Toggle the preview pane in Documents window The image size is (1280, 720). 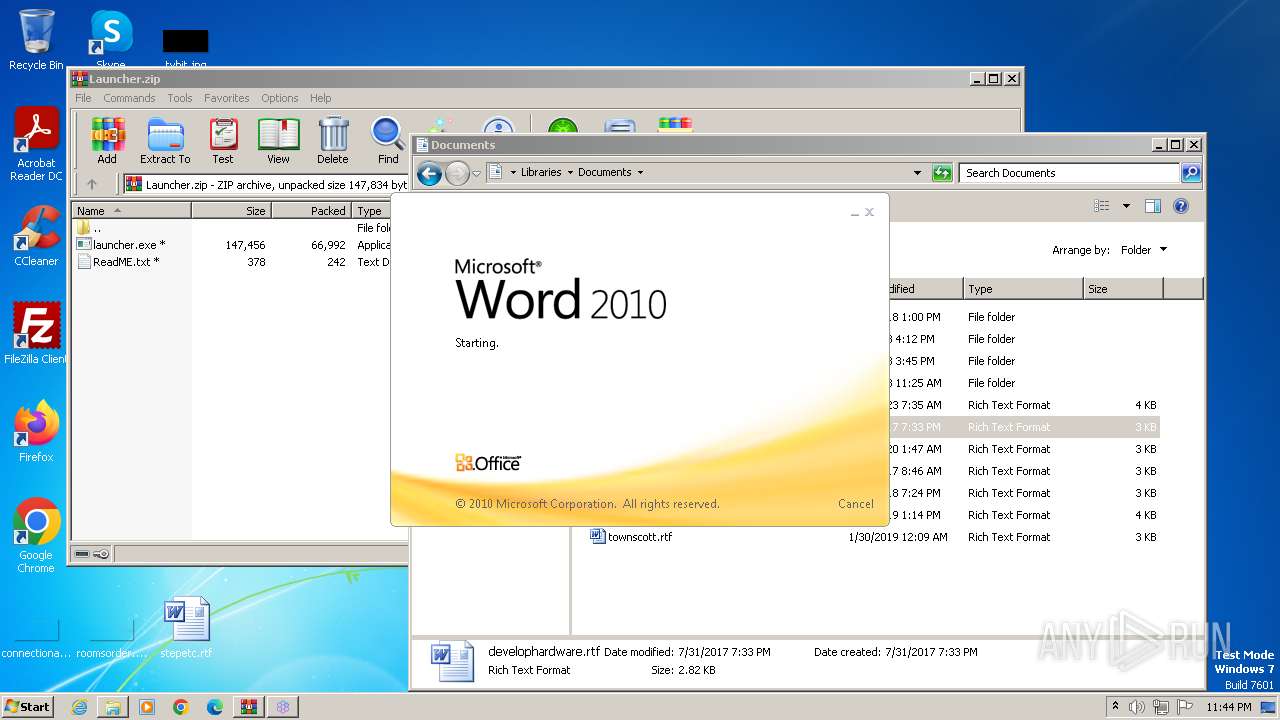pos(1152,206)
